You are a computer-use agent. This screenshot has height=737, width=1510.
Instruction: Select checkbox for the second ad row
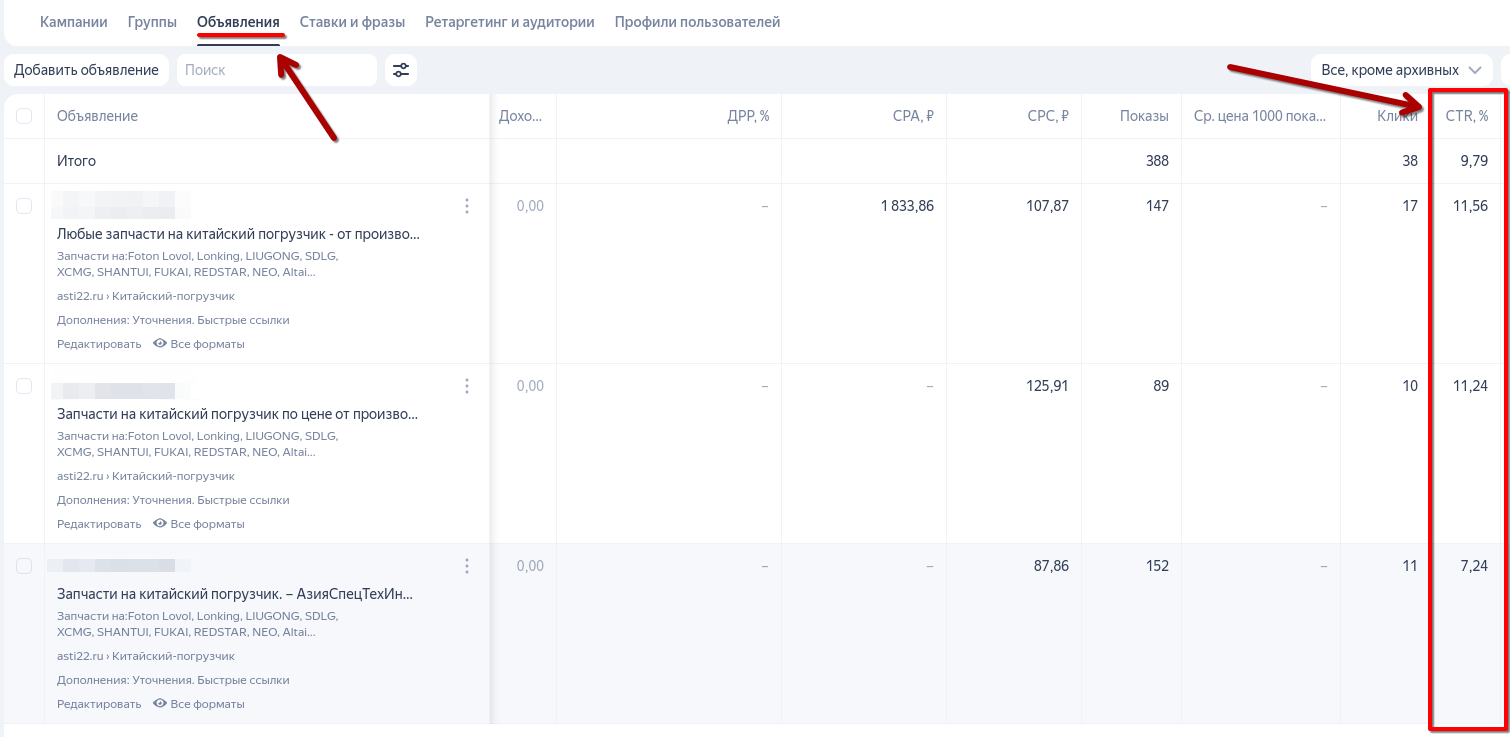coord(24,386)
